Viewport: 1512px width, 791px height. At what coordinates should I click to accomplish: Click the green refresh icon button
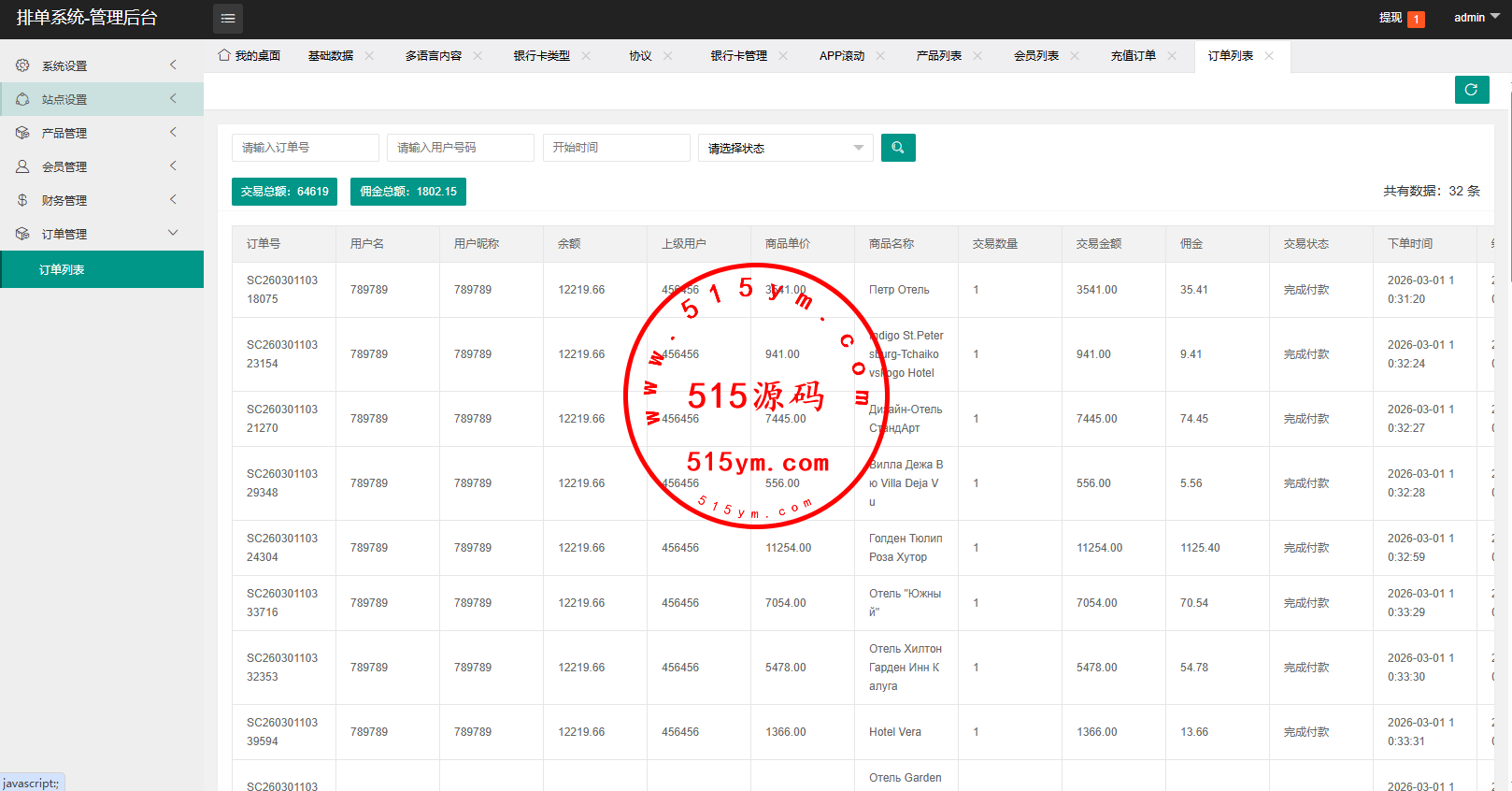[1472, 90]
